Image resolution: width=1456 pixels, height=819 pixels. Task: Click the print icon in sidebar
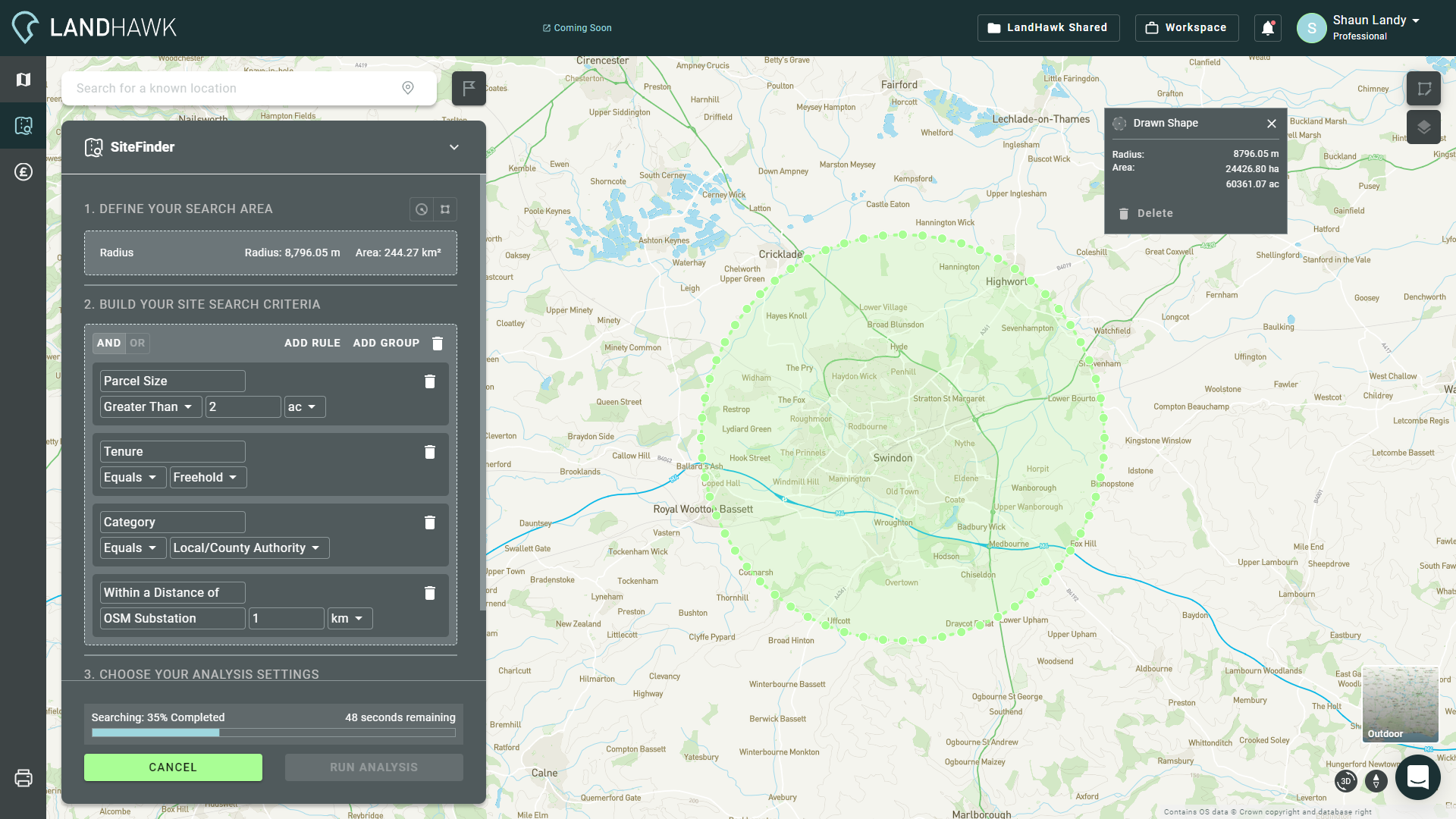pos(23,778)
